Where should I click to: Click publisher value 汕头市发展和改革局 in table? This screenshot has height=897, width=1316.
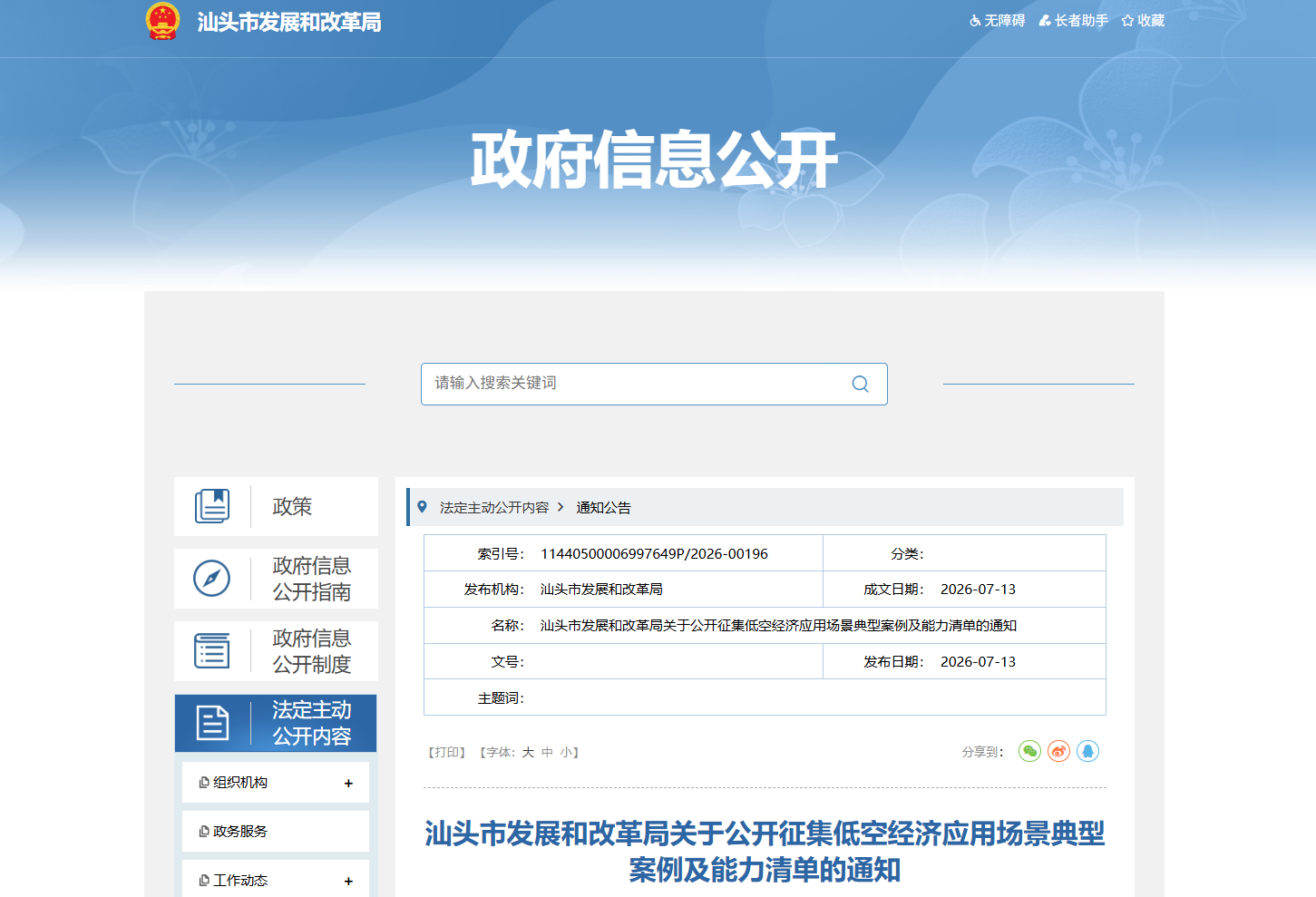click(x=601, y=590)
